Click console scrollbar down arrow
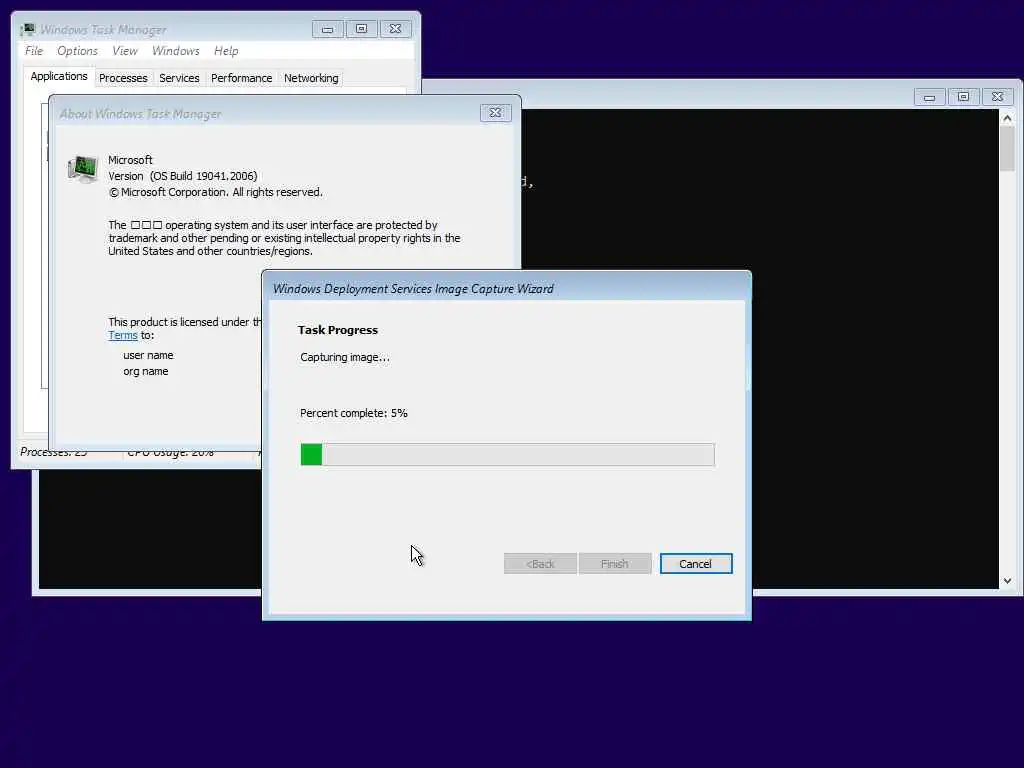1024x768 pixels. [x=1007, y=581]
